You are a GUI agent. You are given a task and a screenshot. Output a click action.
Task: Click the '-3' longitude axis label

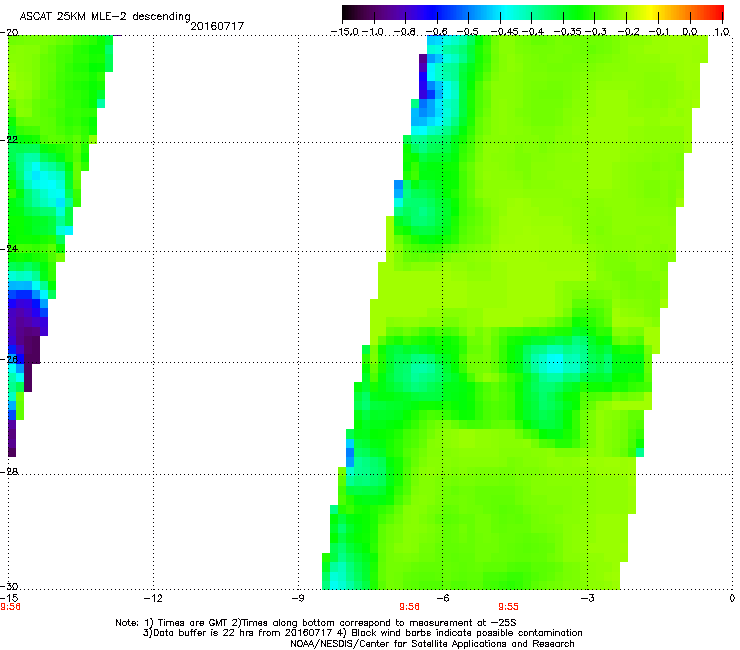click(x=587, y=598)
